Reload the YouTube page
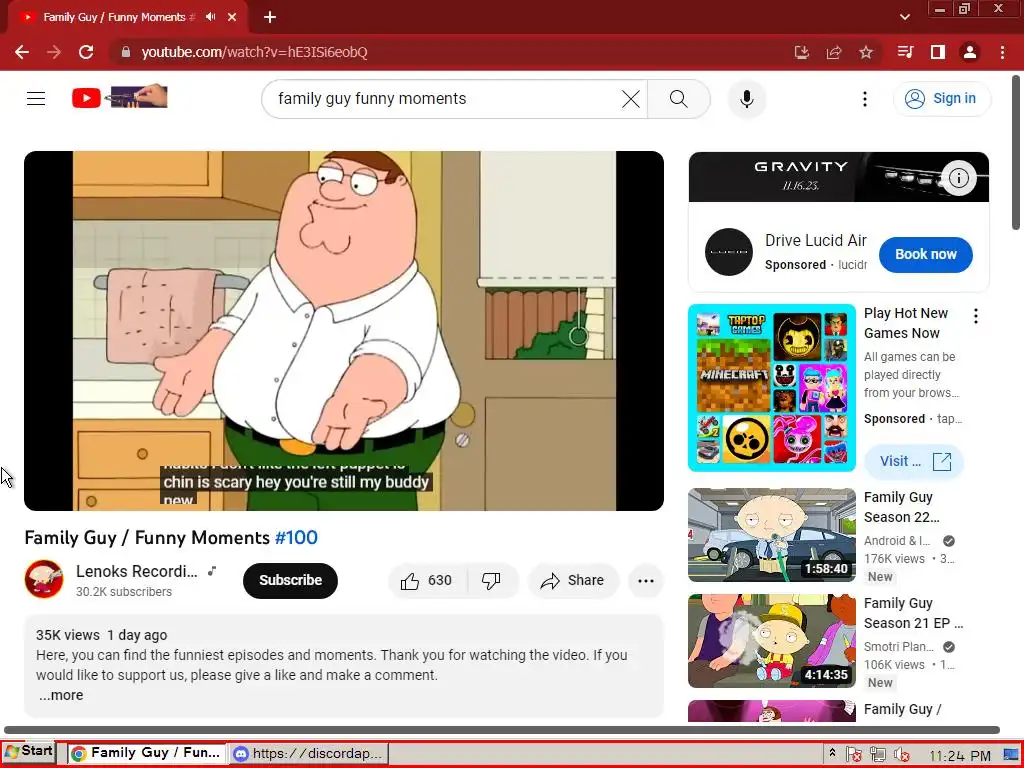Viewport: 1024px width, 768px height. click(86, 52)
